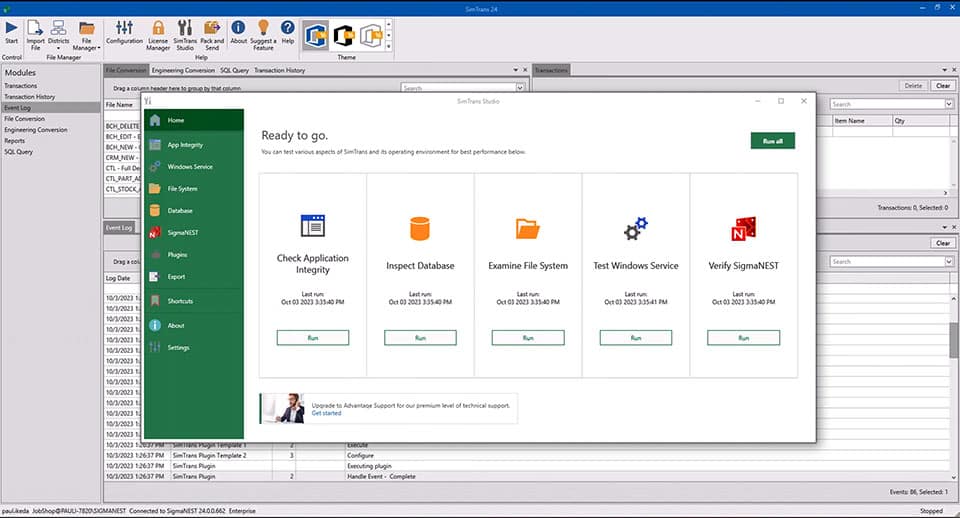
Task: Open Export in Studio sidebar
Action: (194, 277)
